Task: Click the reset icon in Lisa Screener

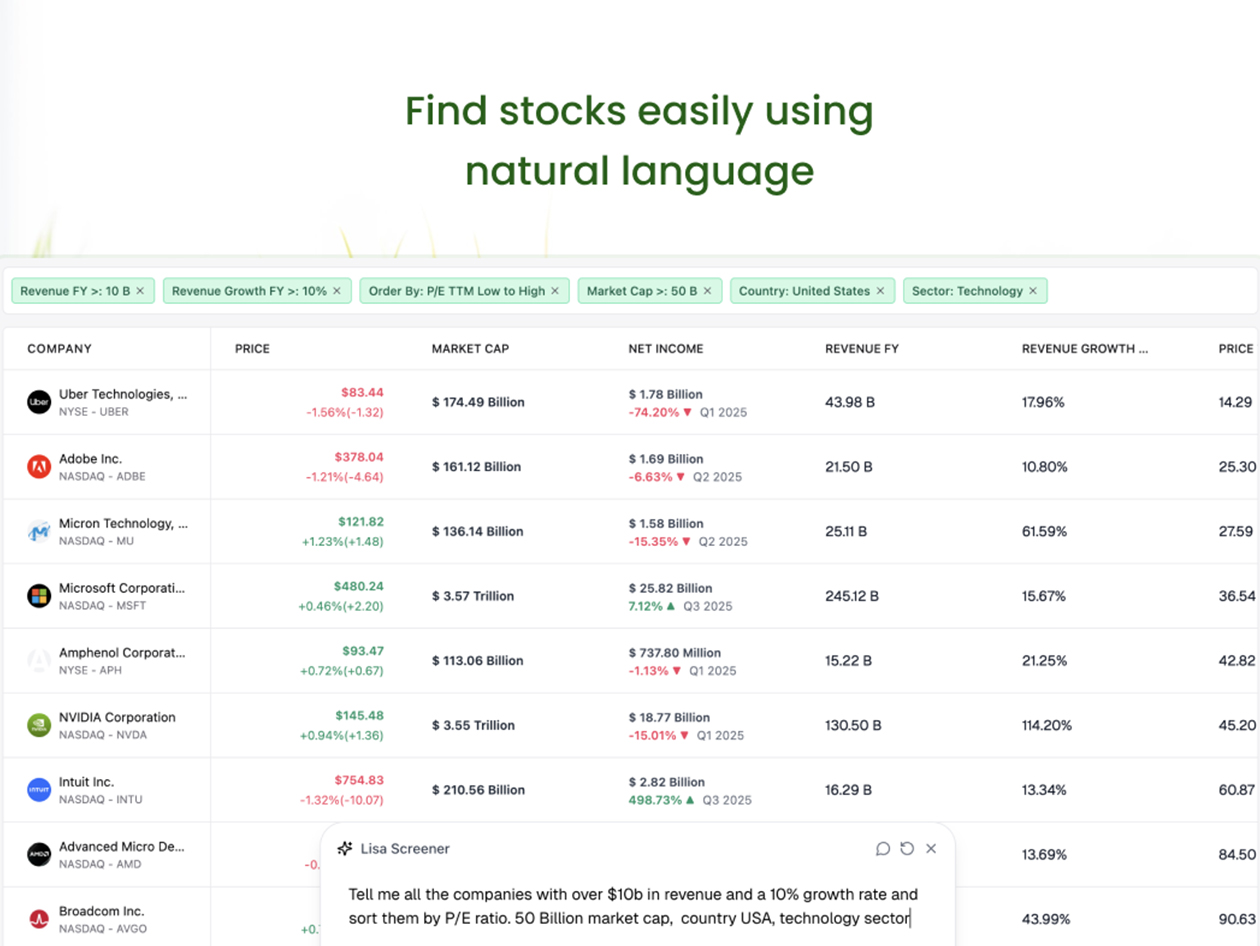Action: (907, 848)
